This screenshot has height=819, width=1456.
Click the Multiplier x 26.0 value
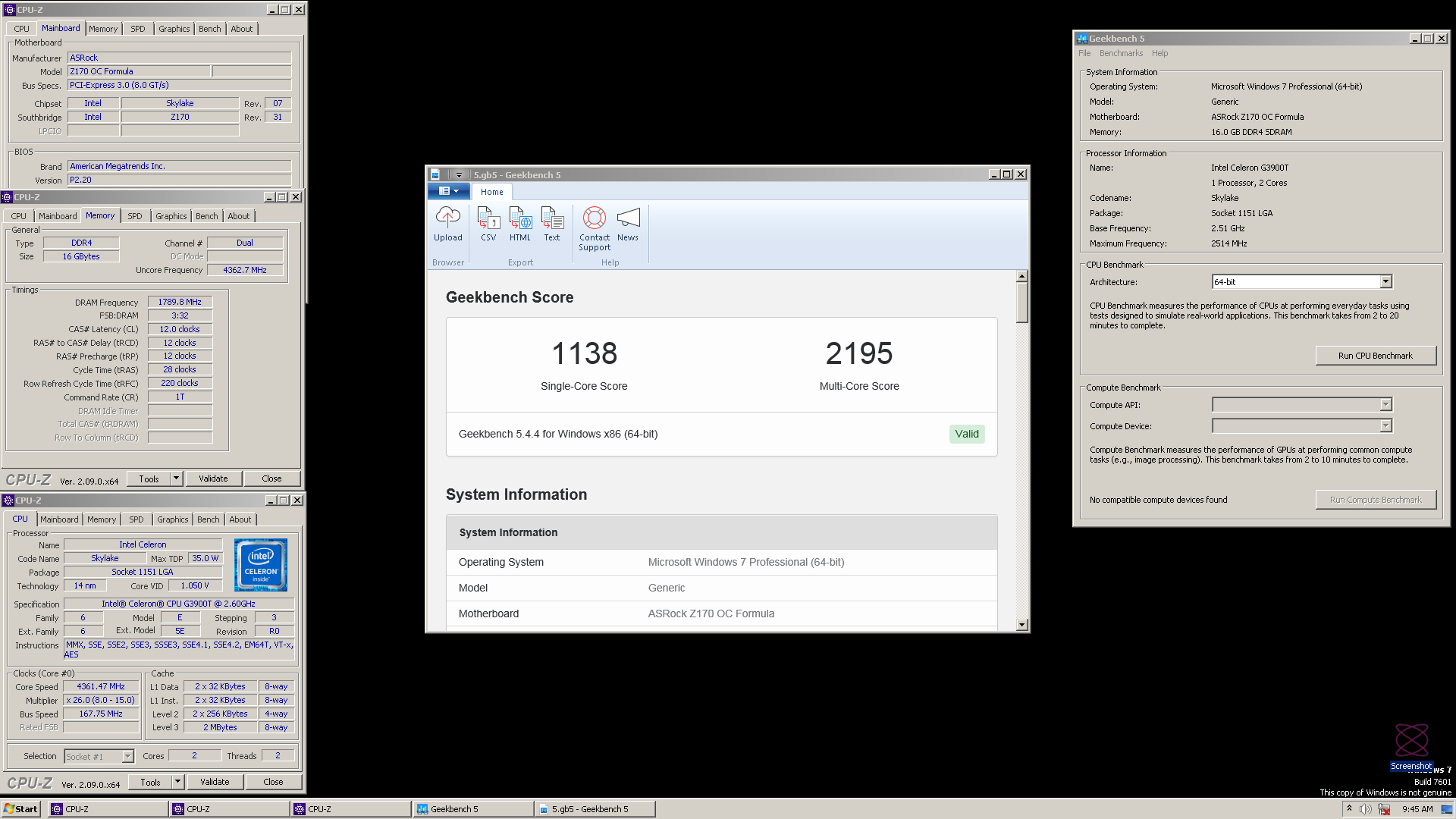tap(101, 700)
